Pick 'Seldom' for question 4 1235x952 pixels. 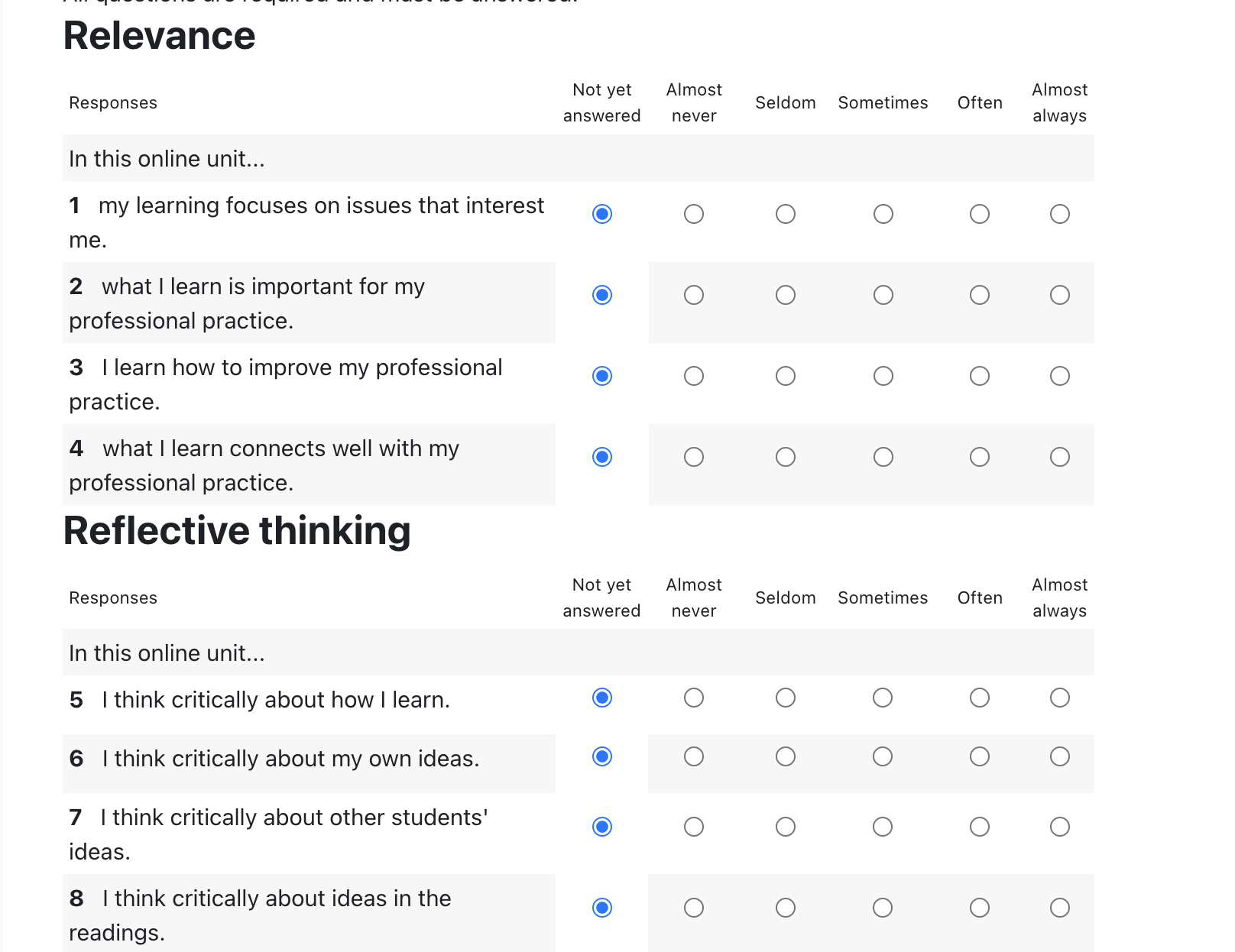point(785,457)
